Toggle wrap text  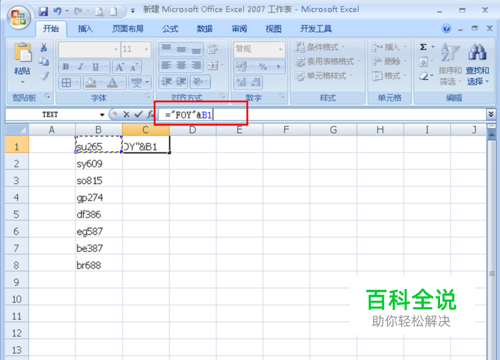(x=213, y=49)
